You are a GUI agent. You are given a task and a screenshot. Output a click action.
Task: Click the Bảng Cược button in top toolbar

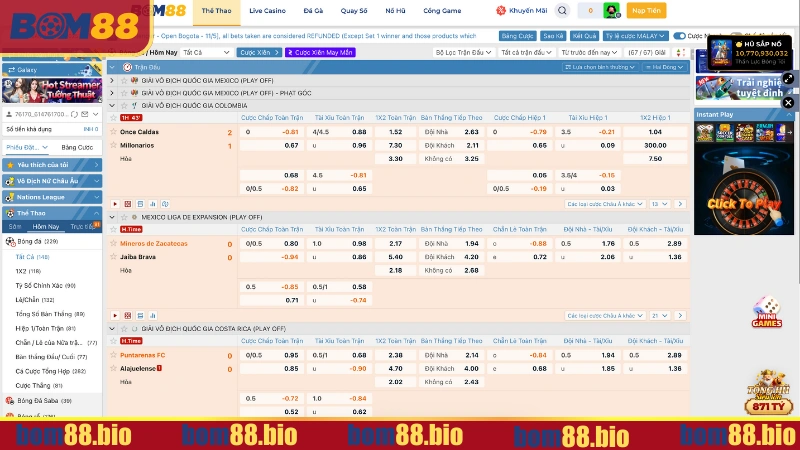pyautogui.click(x=517, y=36)
